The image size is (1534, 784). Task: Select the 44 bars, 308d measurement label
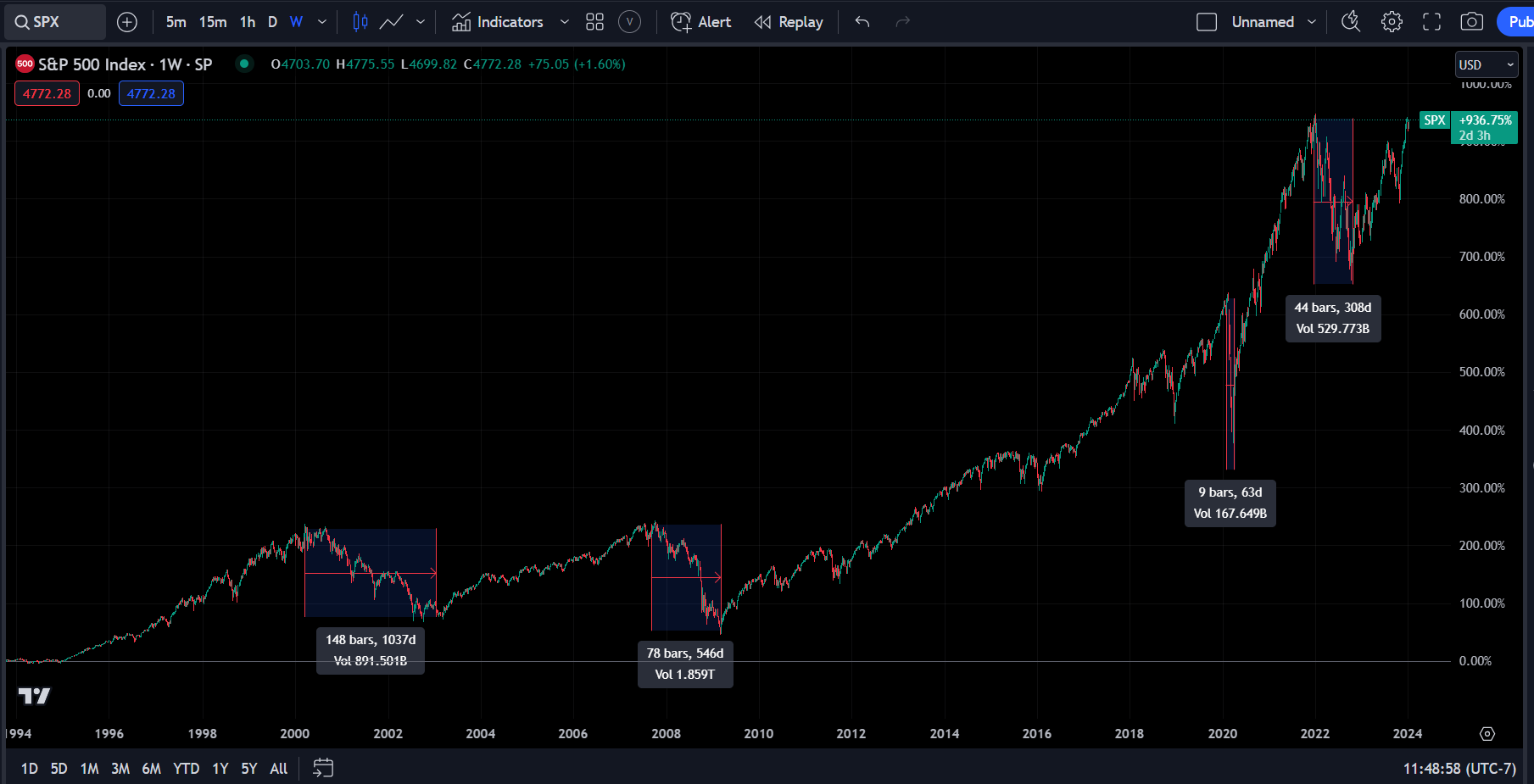tap(1333, 318)
